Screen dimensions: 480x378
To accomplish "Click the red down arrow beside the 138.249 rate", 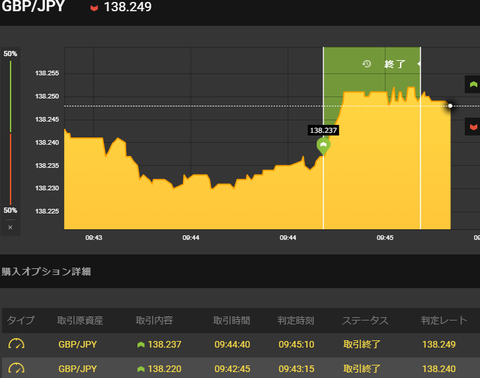I will pos(94,8).
